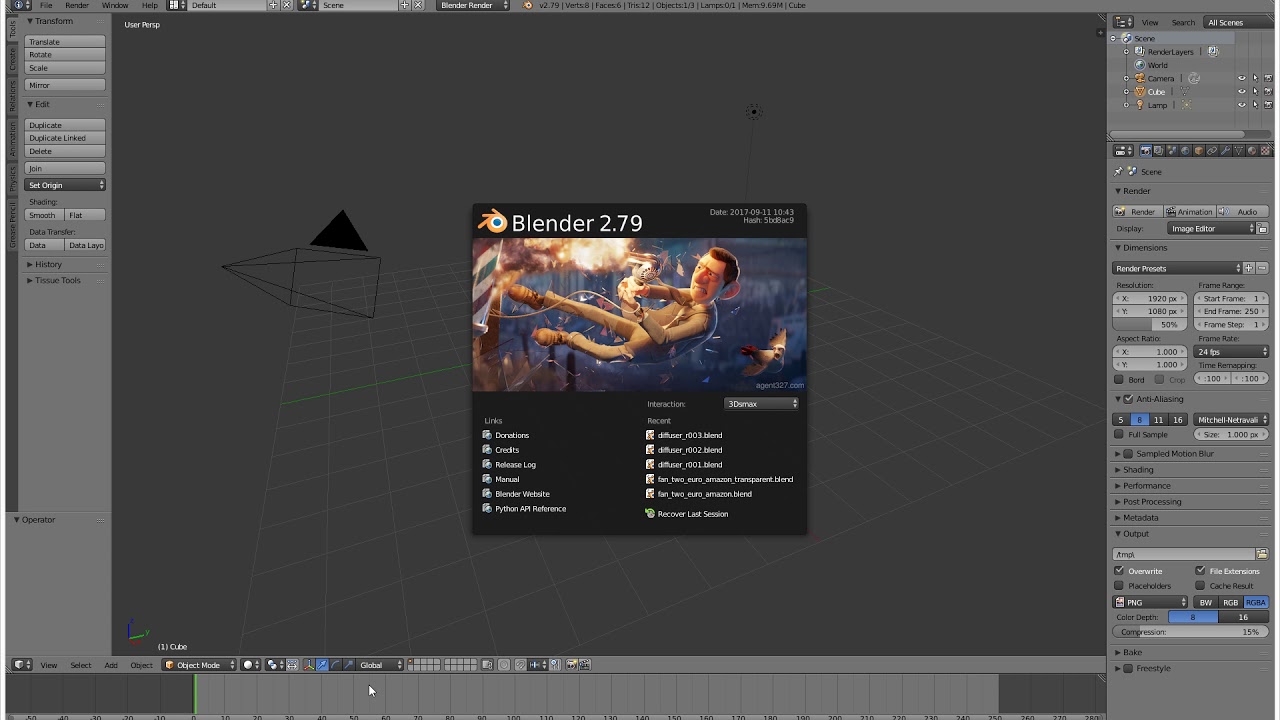
Task: Open the Object Mode dropdown
Action: click(200, 665)
